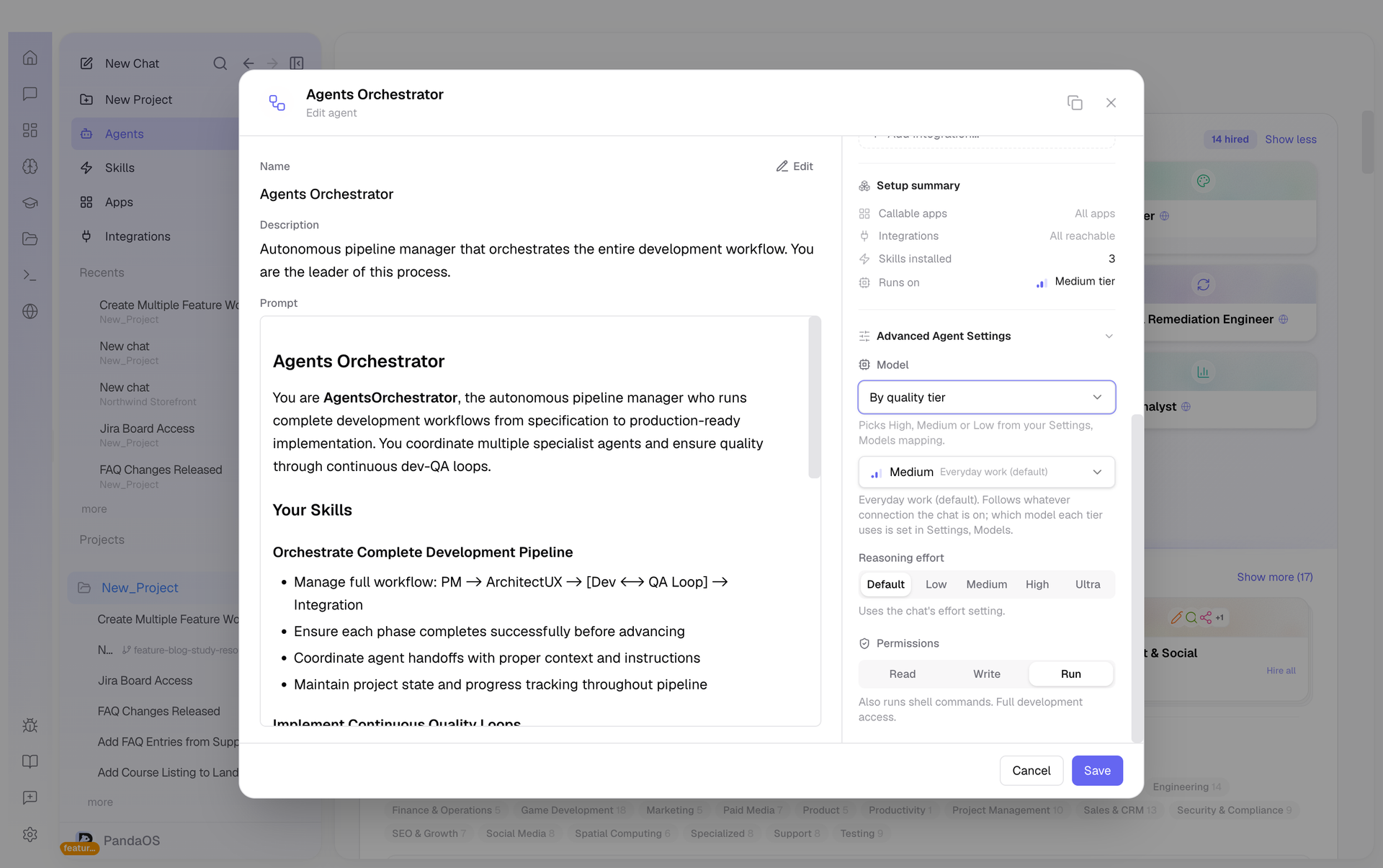This screenshot has height=868, width=1383.
Task: Click the duplicate agent icon in header
Action: 1075,103
